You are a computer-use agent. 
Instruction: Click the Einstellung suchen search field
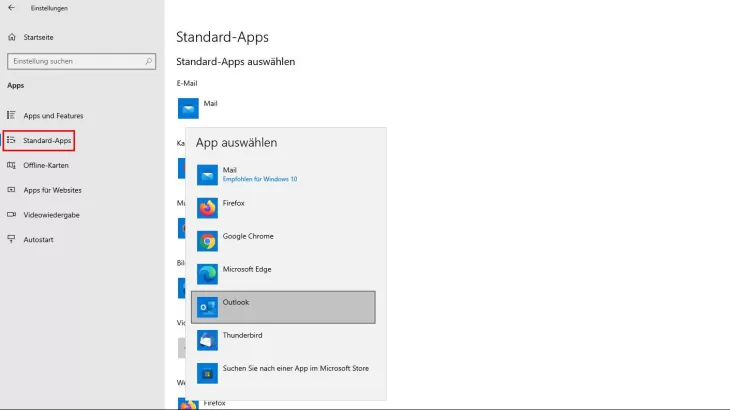point(75,61)
